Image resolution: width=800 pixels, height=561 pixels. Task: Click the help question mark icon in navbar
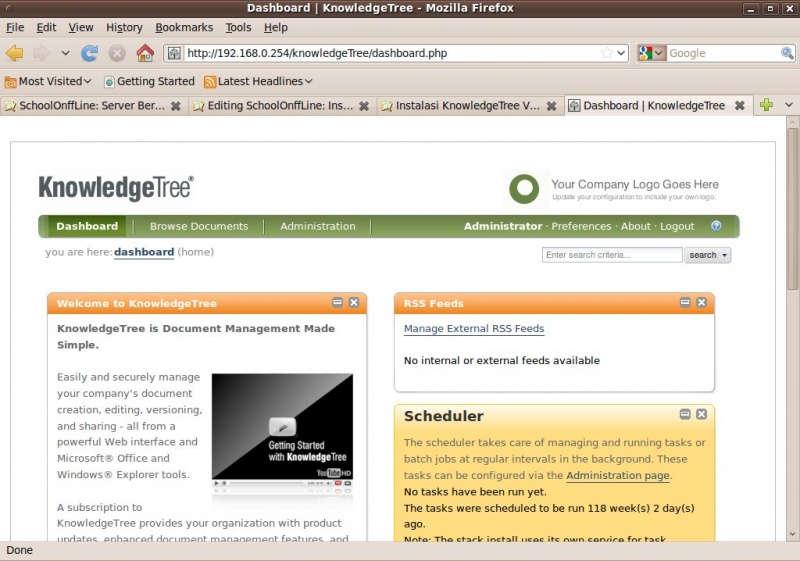(716, 225)
